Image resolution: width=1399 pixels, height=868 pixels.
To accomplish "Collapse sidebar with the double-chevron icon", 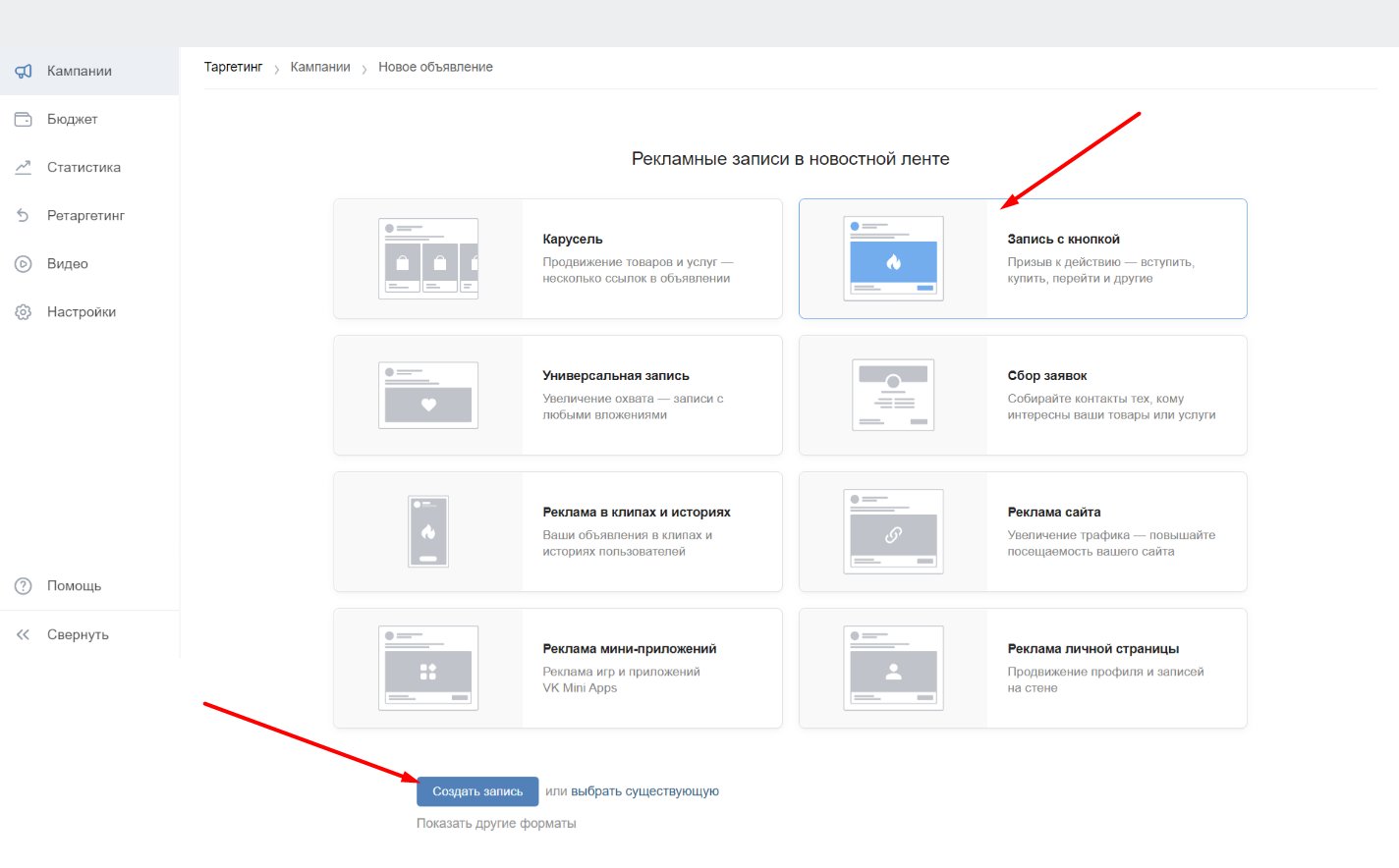I will 24,634.
